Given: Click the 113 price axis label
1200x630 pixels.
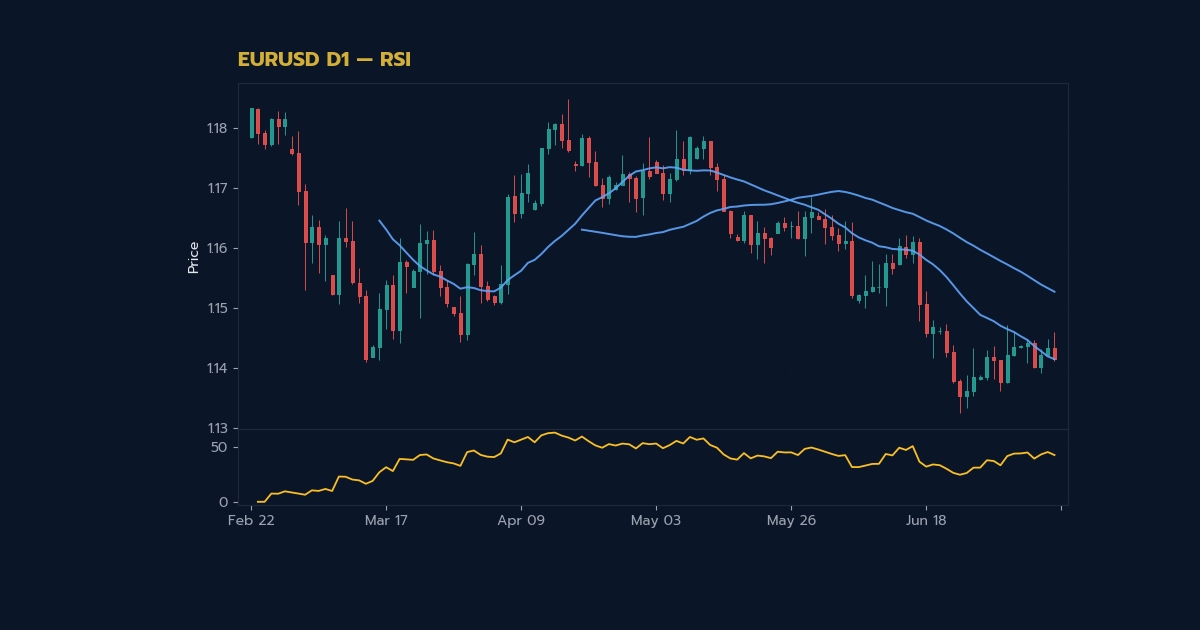Looking at the screenshot, I should [x=217, y=428].
